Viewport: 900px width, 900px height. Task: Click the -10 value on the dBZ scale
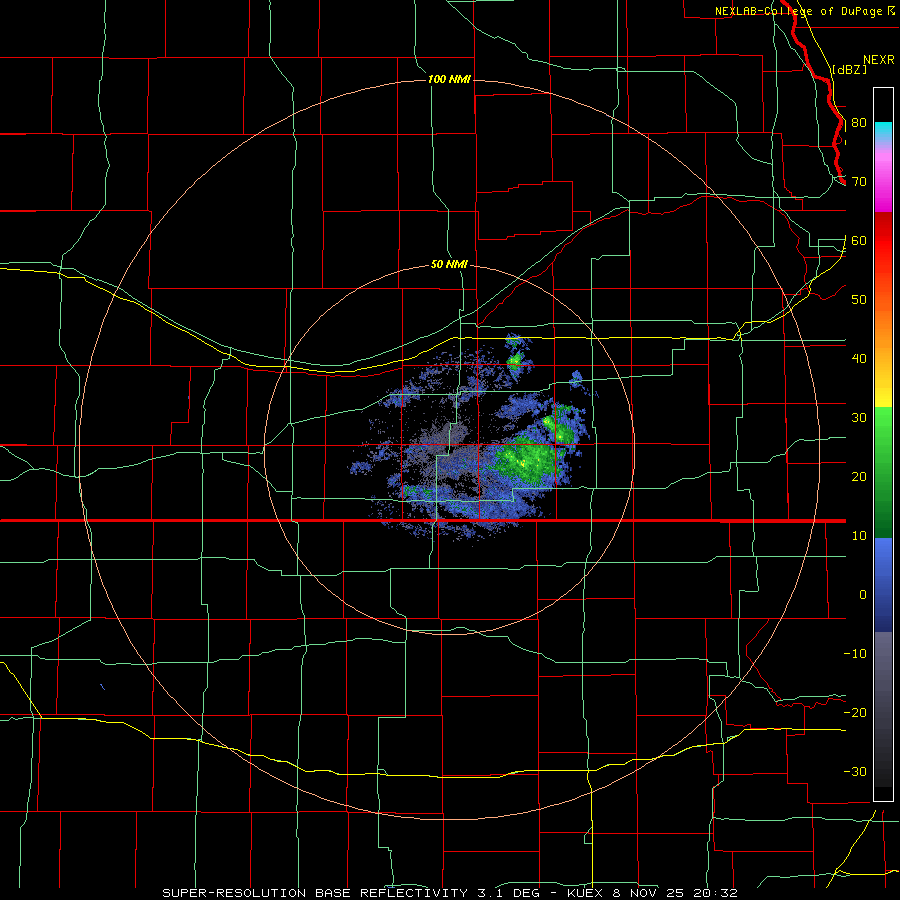[855, 654]
